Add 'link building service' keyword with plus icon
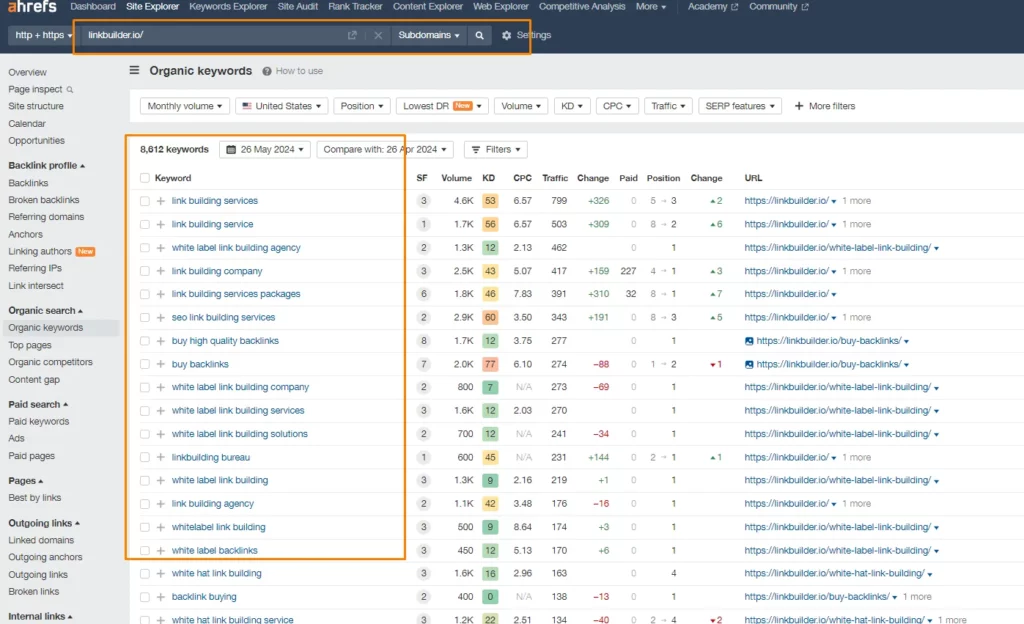Image resolution: width=1024 pixels, height=624 pixels. coord(161,225)
